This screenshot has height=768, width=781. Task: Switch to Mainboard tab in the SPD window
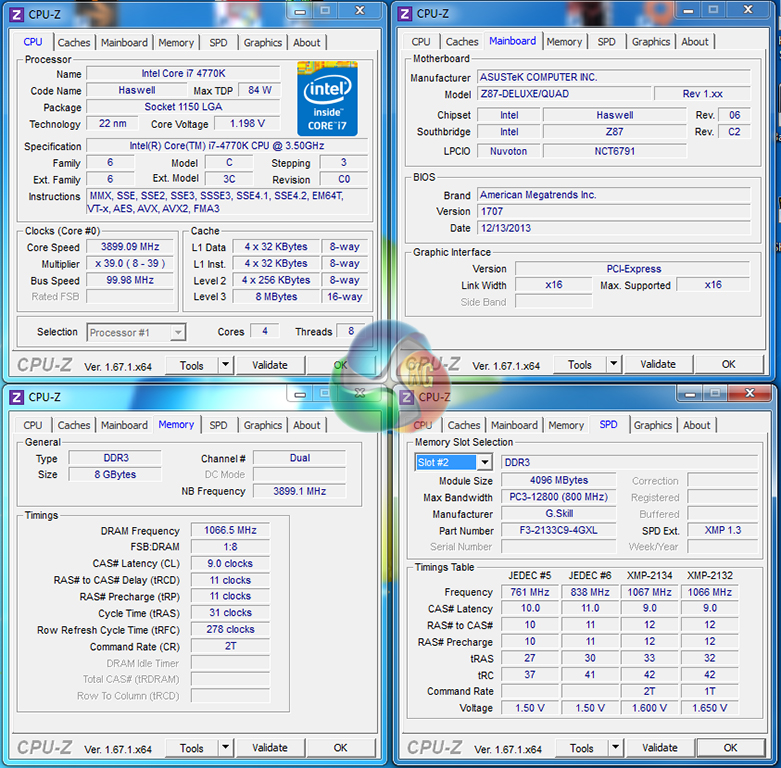pyautogui.click(x=514, y=425)
